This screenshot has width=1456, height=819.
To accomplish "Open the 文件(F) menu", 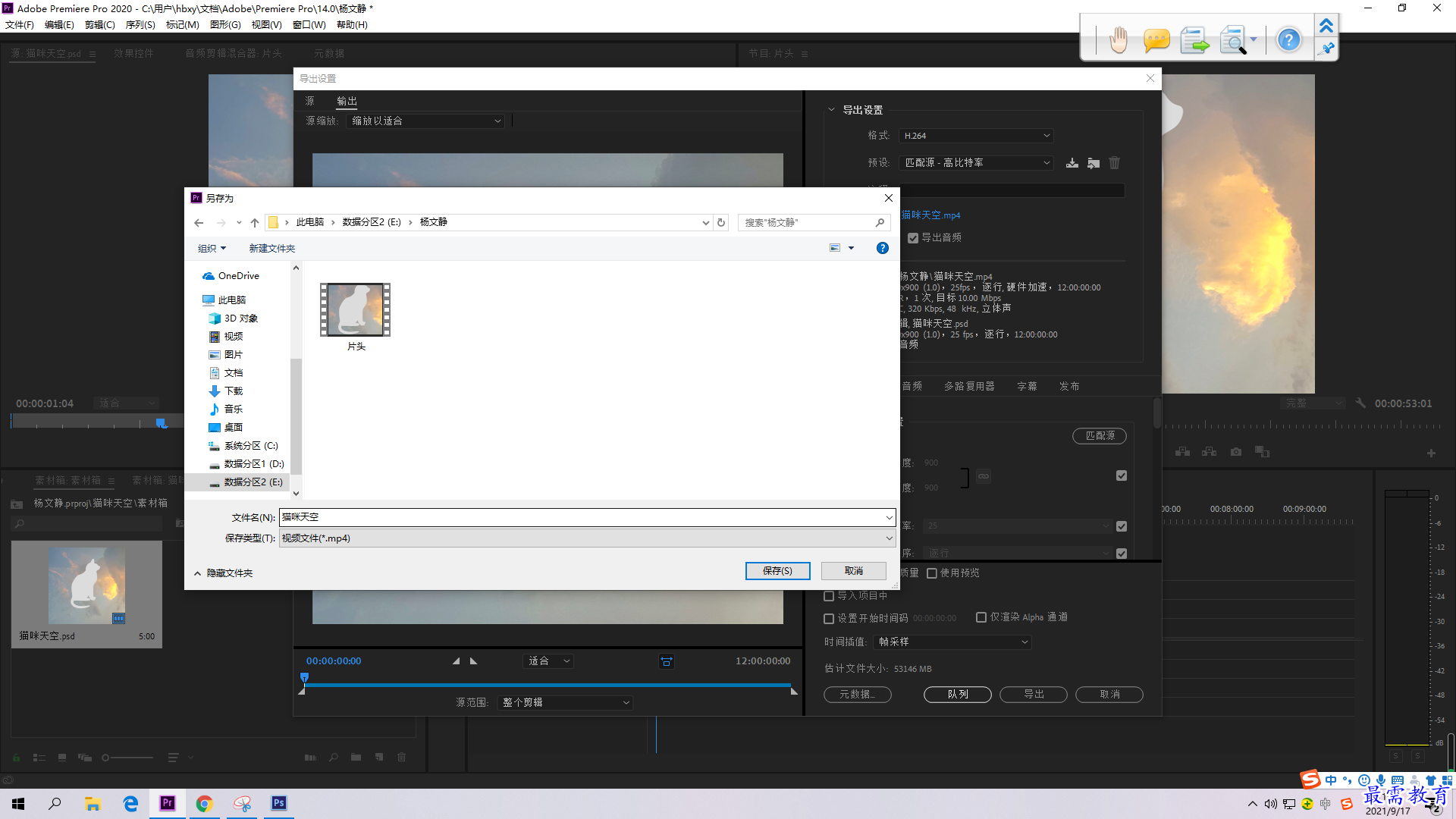I will [x=20, y=25].
